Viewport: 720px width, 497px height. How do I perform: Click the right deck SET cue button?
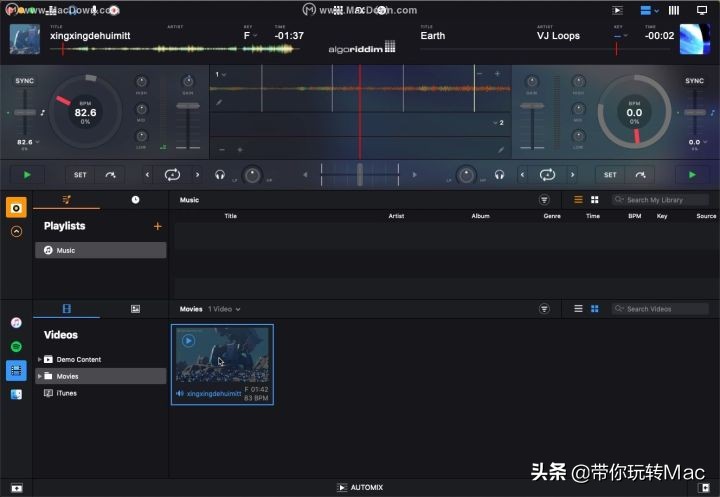click(x=610, y=175)
